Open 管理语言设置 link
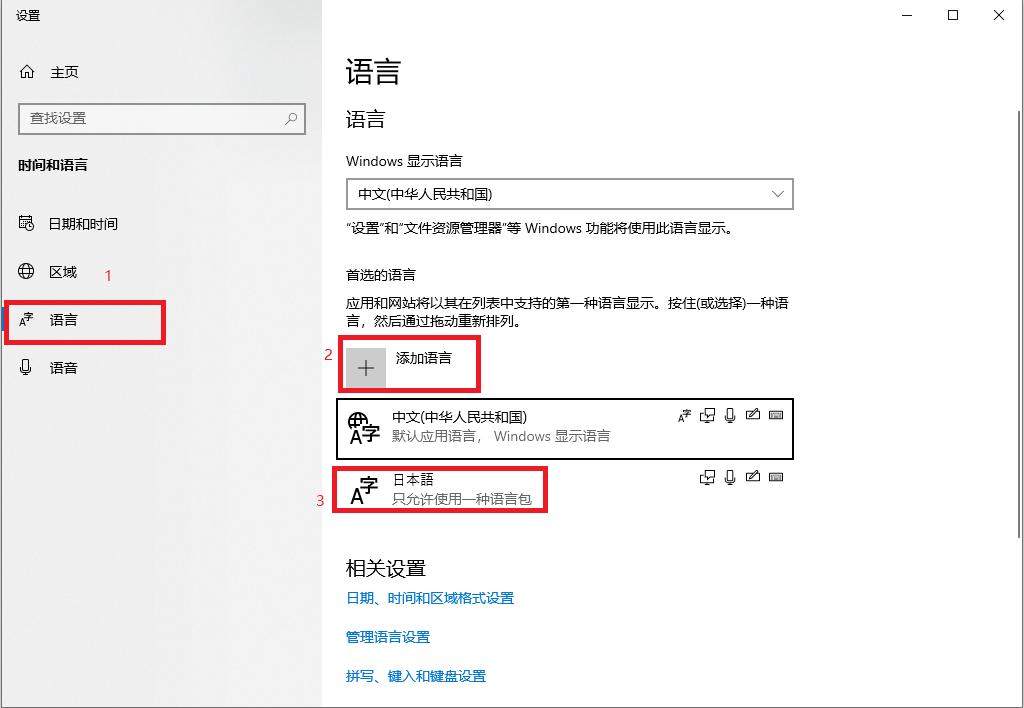1024x708 pixels. pyautogui.click(x=388, y=637)
